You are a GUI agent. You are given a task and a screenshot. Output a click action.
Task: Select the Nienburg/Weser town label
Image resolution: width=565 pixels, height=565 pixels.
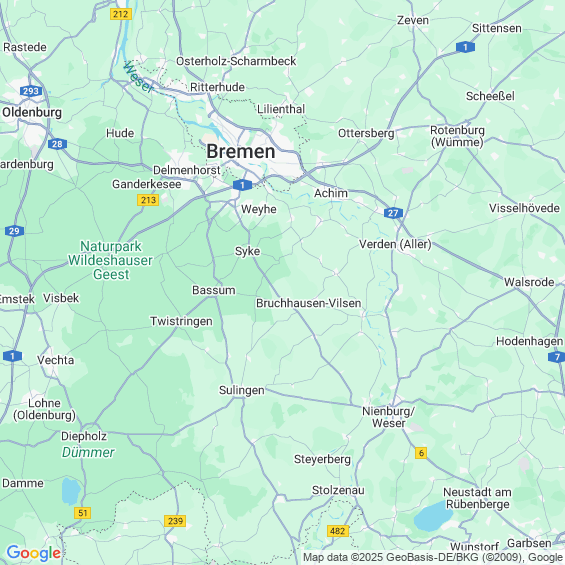[389, 417]
